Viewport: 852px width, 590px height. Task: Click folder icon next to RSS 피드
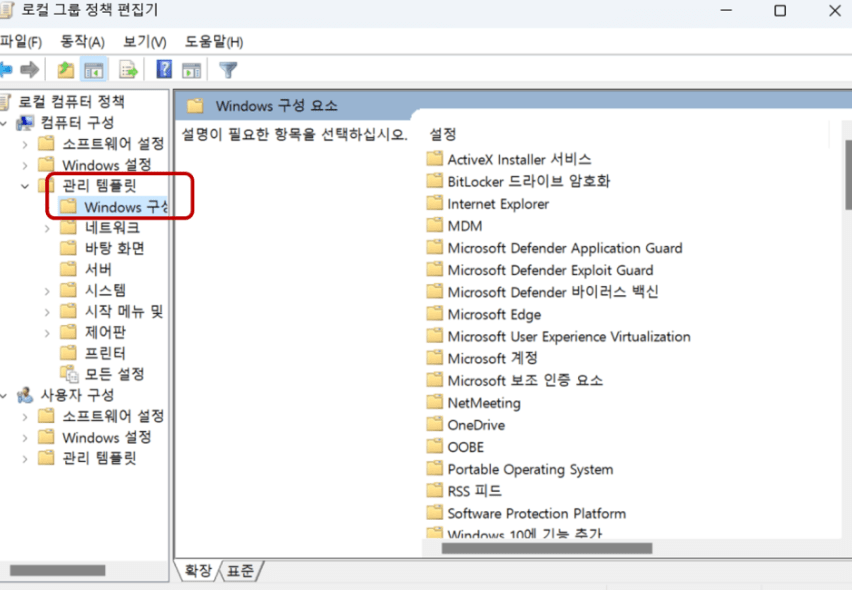435,491
